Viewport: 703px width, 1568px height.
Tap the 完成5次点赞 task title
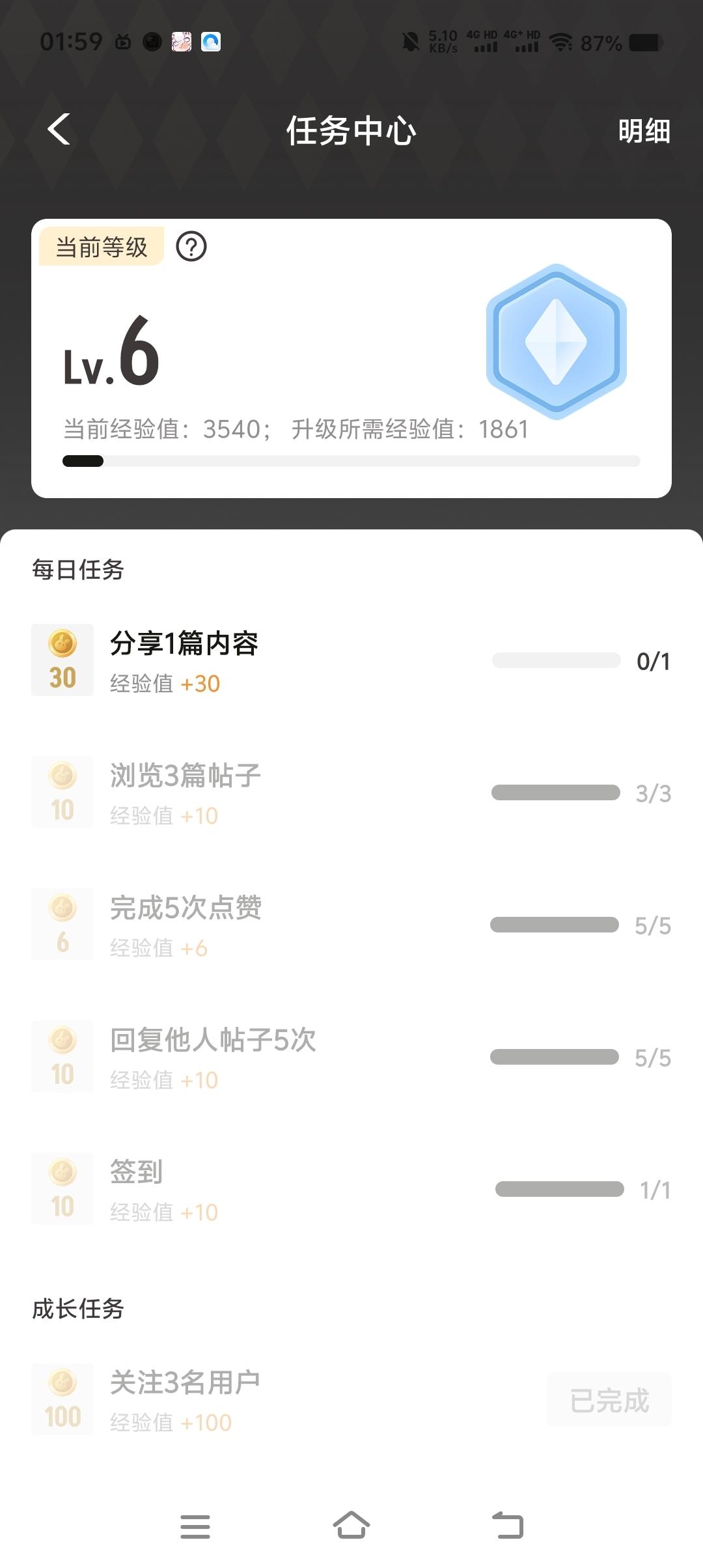click(186, 908)
